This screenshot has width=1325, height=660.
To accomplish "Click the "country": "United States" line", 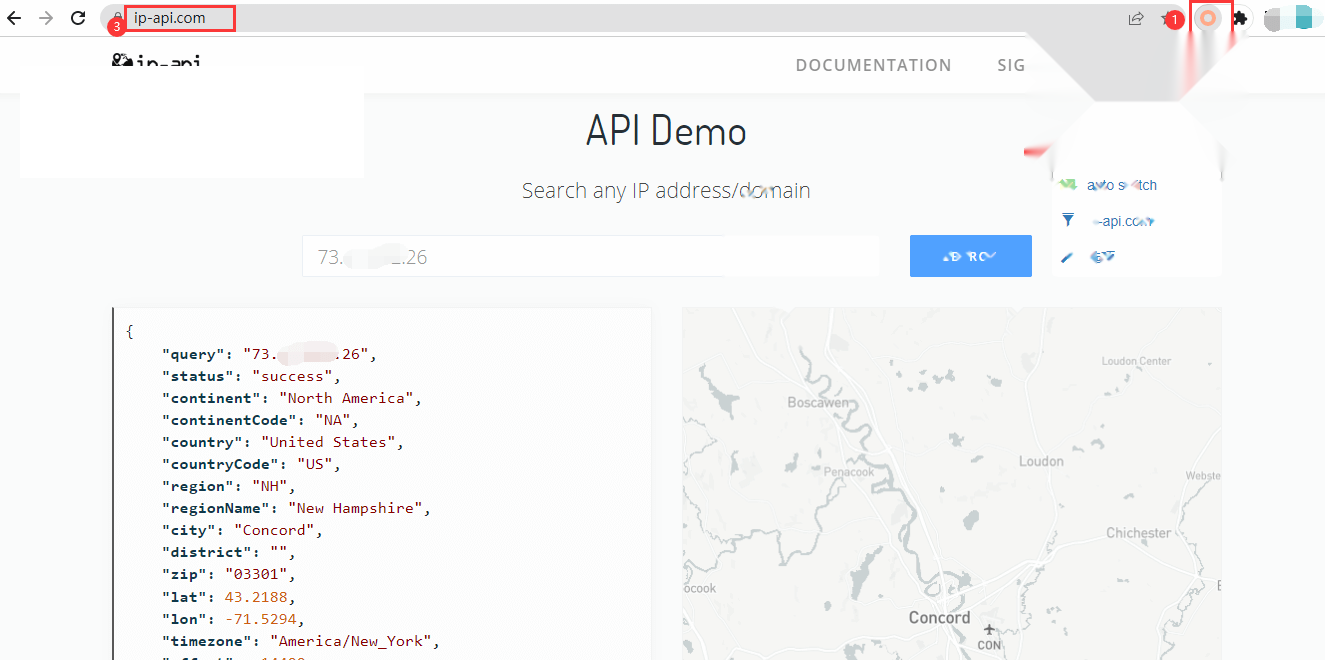I will click(283, 442).
